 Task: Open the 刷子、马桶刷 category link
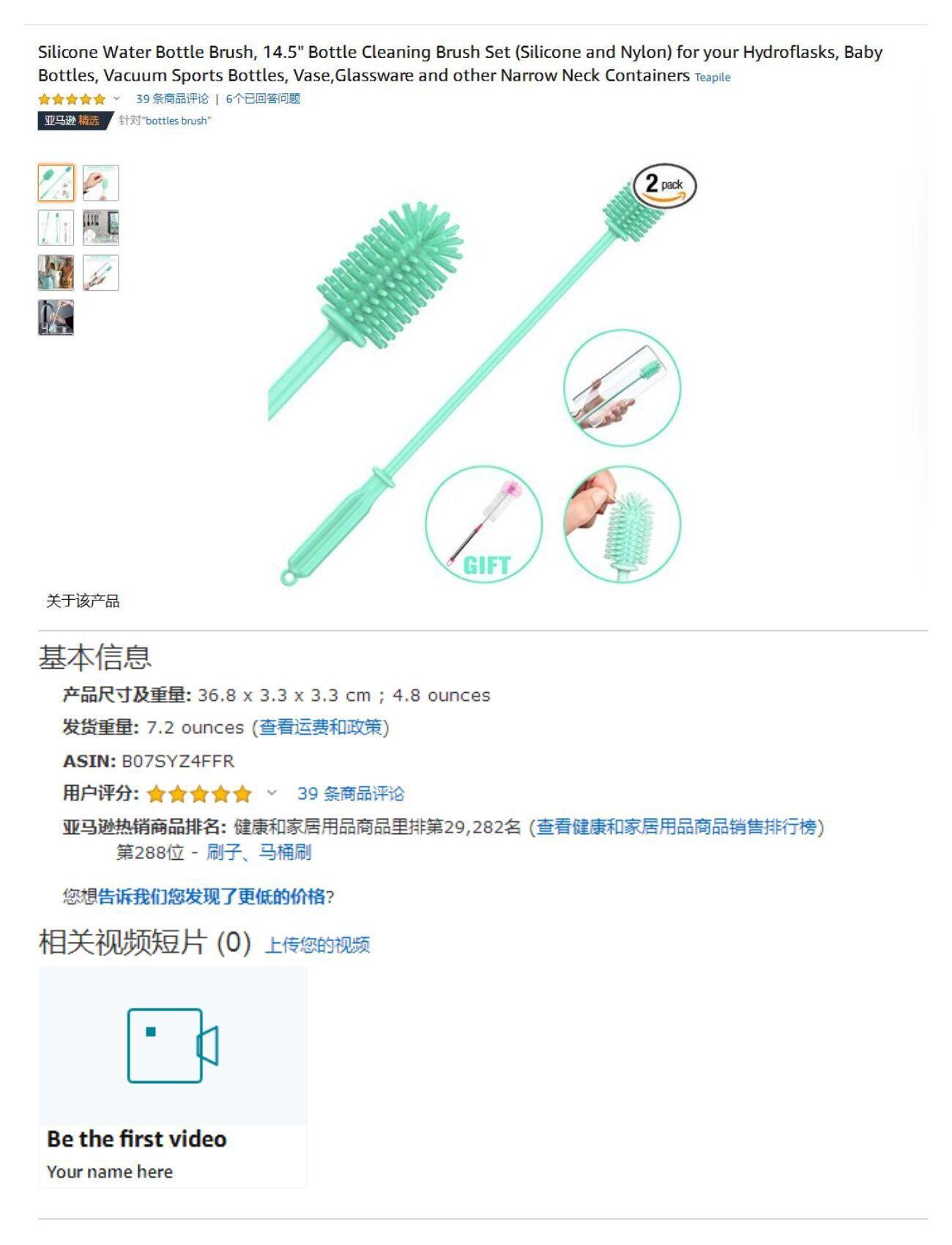point(259,852)
